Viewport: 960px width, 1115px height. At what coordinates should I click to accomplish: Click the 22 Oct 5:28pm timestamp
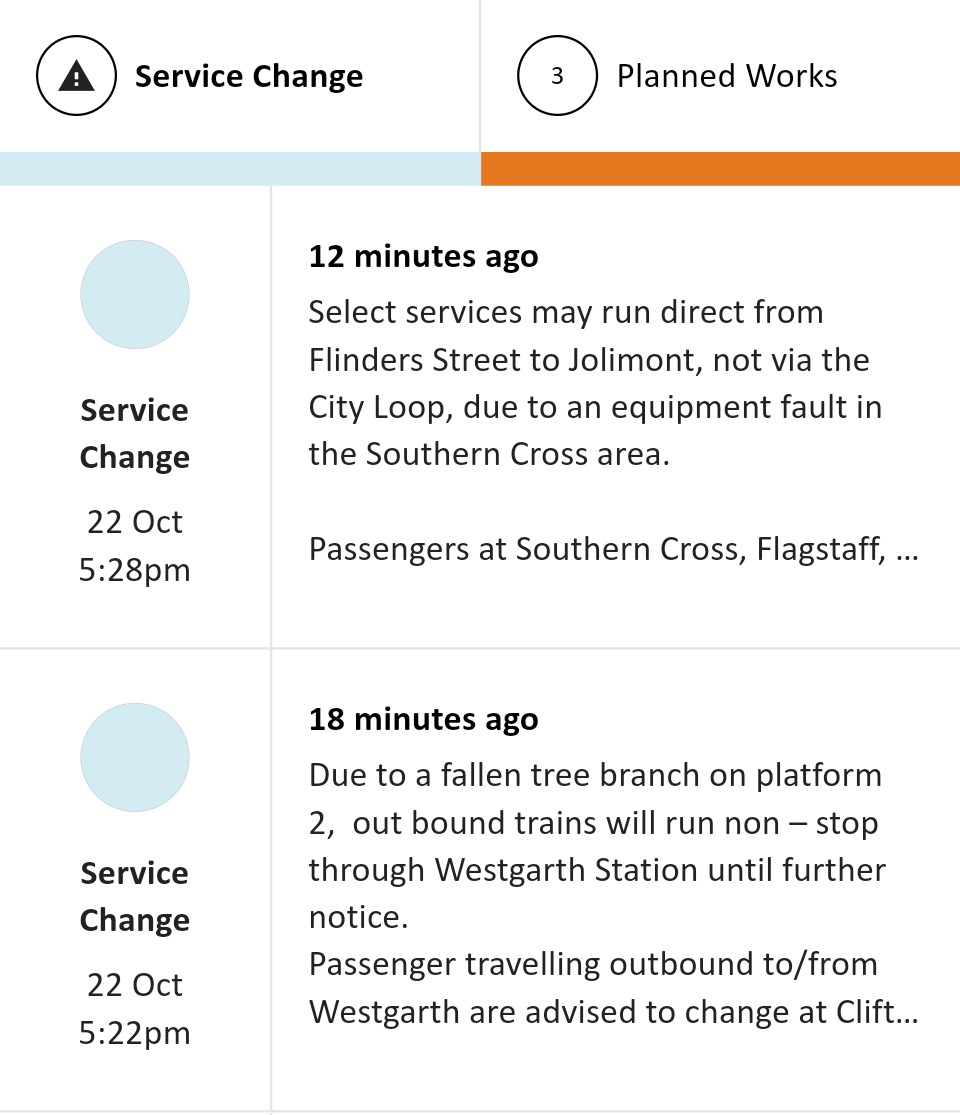pos(135,546)
